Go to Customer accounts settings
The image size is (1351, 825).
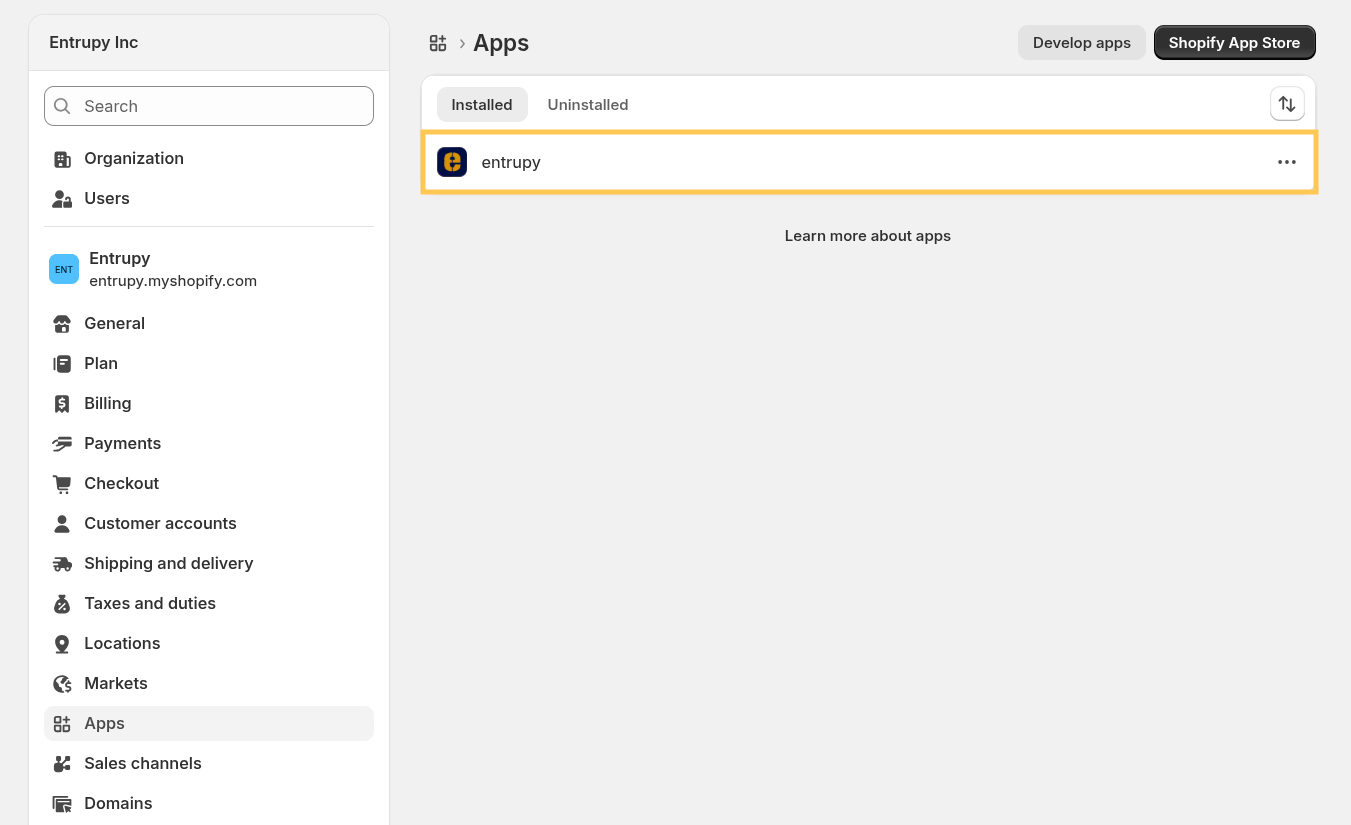pyautogui.click(x=209, y=524)
